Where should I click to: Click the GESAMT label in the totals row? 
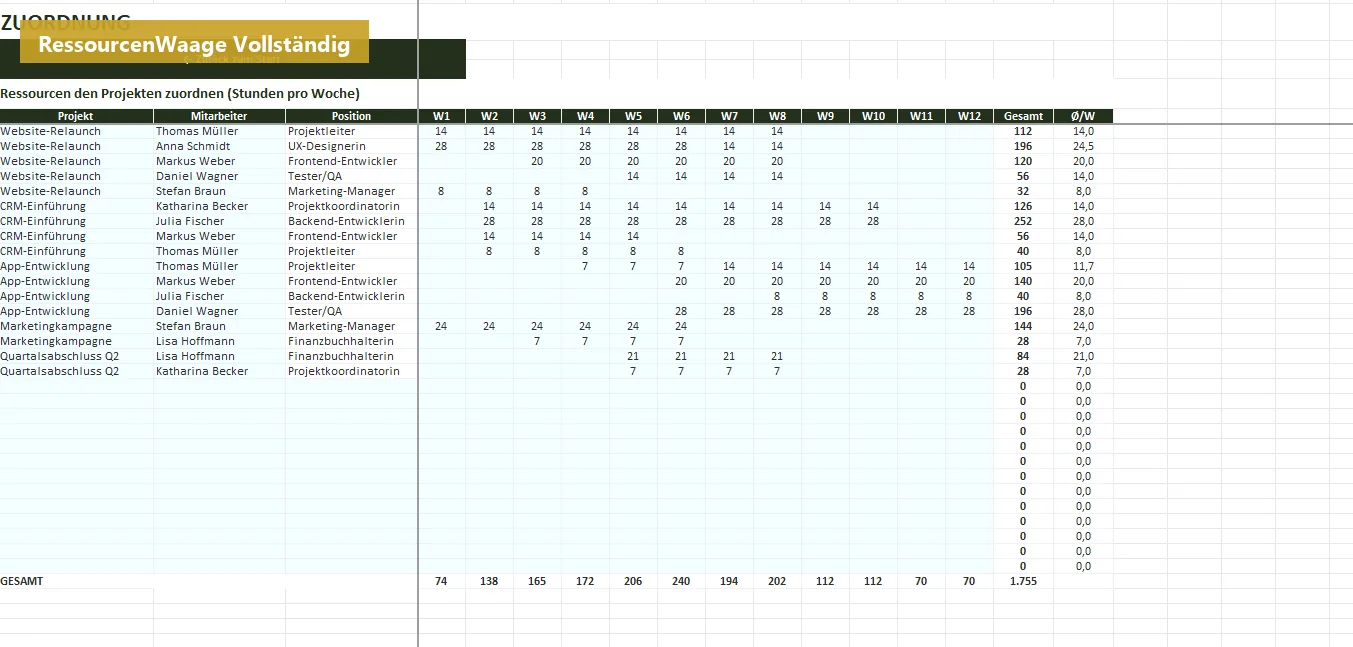tap(22, 581)
